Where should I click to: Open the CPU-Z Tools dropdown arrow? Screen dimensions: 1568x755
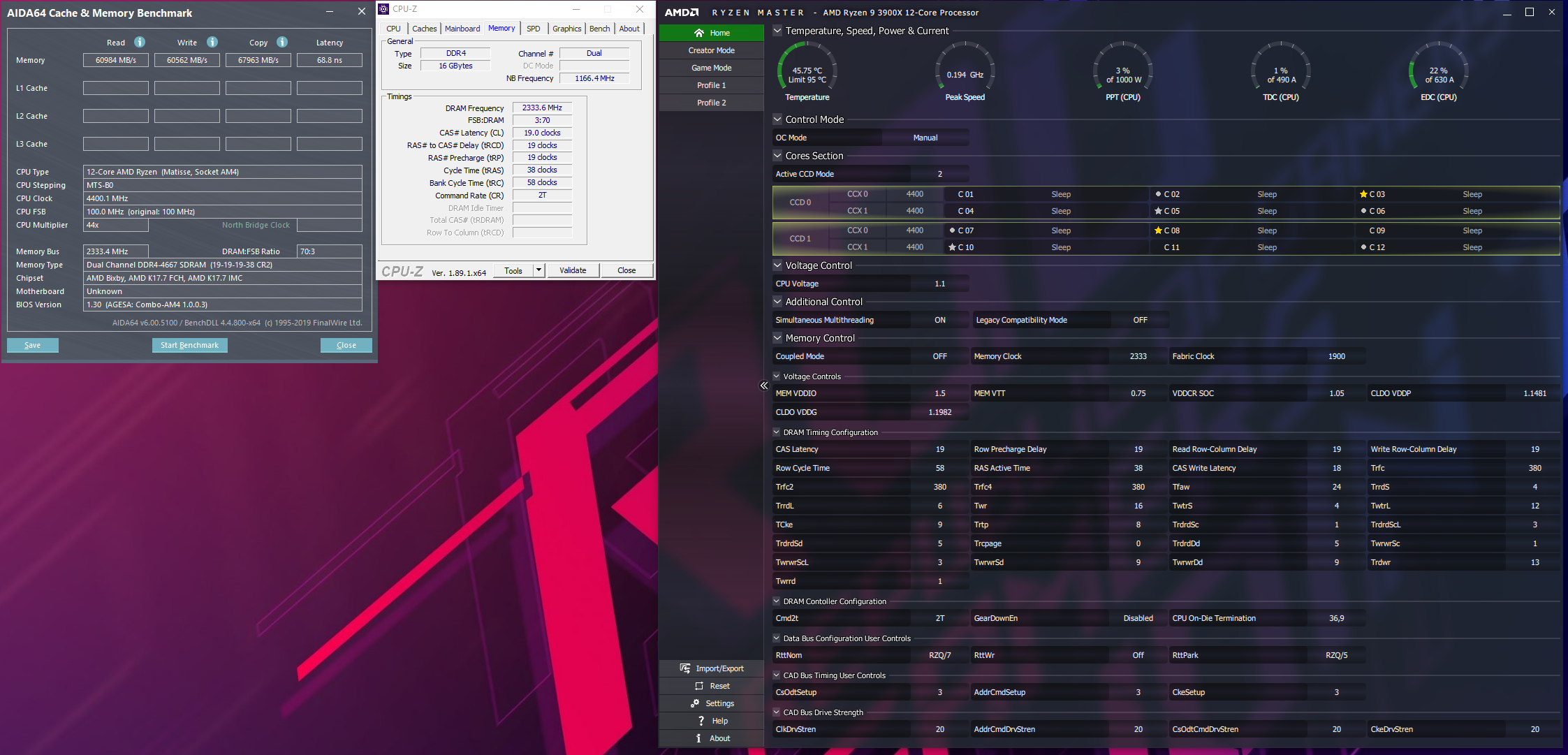tap(538, 270)
